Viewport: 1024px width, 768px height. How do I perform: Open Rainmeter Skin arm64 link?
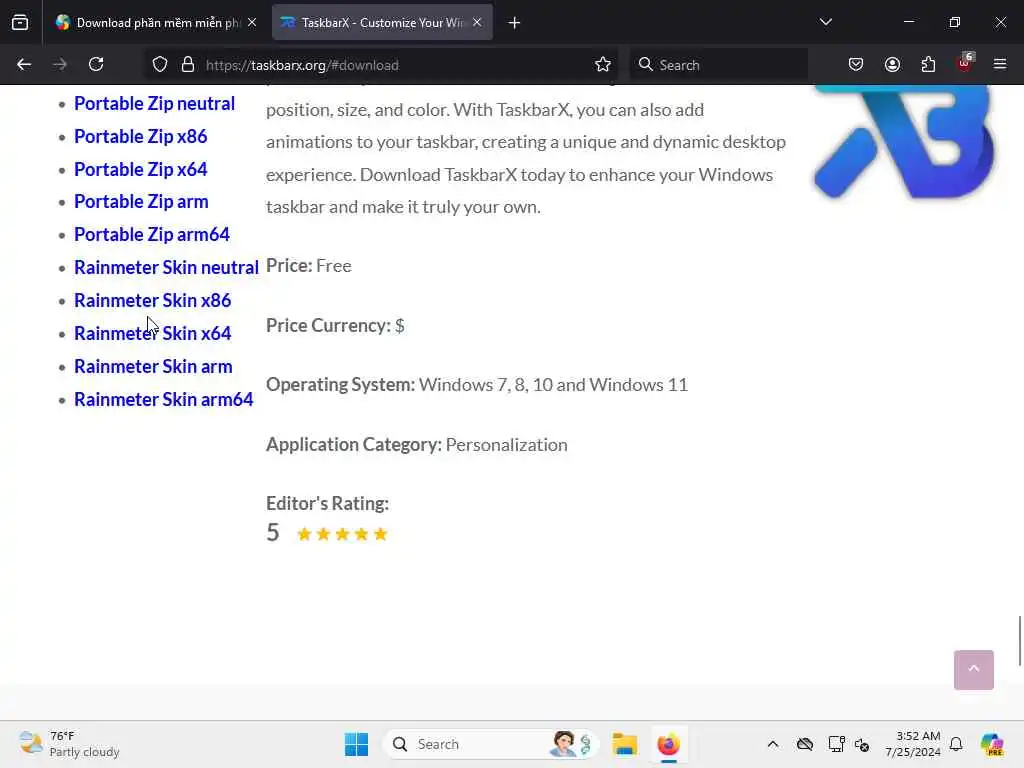coord(163,400)
